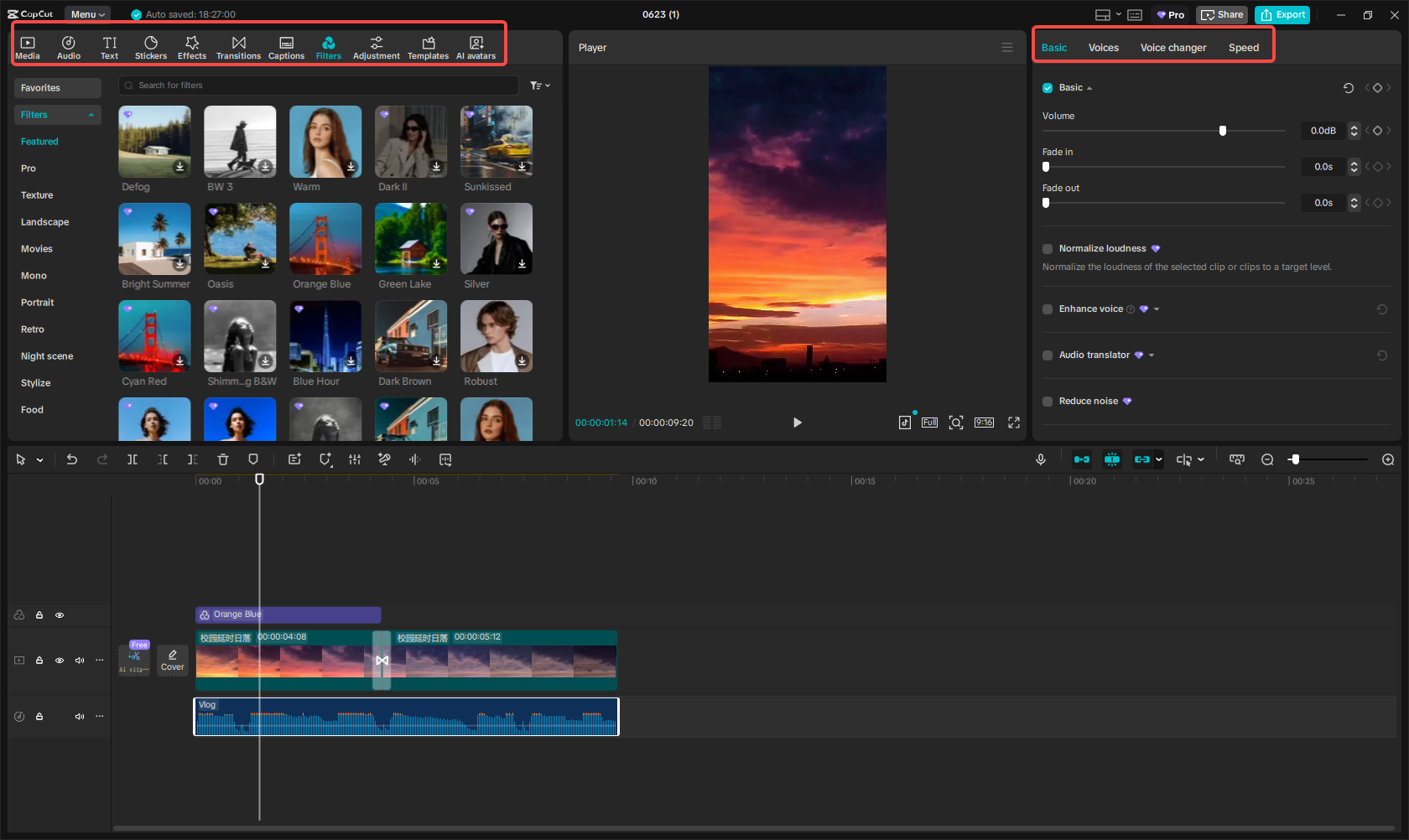The image size is (1409, 840).
Task: Click the Split clip icon in timeline toolbar
Action: pyautogui.click(x=132, y=459)
